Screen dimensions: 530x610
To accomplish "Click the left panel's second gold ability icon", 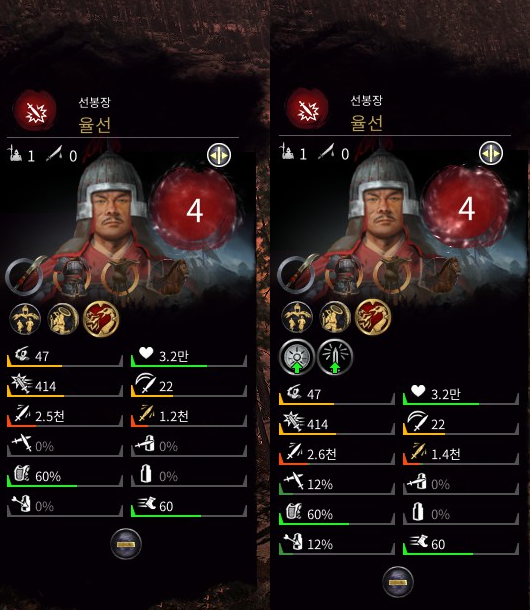I will [x=63, y=319].
